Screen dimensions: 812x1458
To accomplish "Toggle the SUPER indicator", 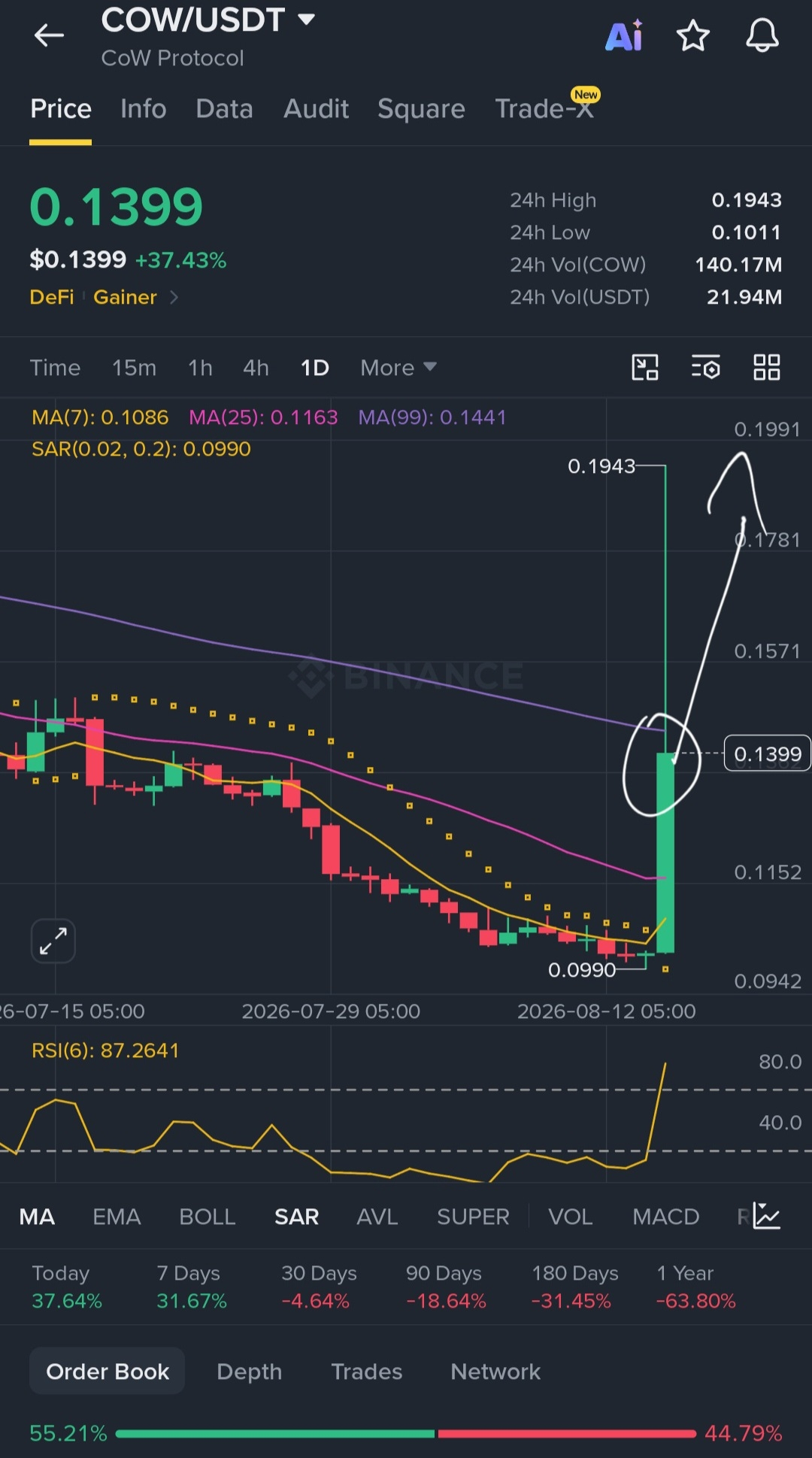I will click(x=473, y=1217).
